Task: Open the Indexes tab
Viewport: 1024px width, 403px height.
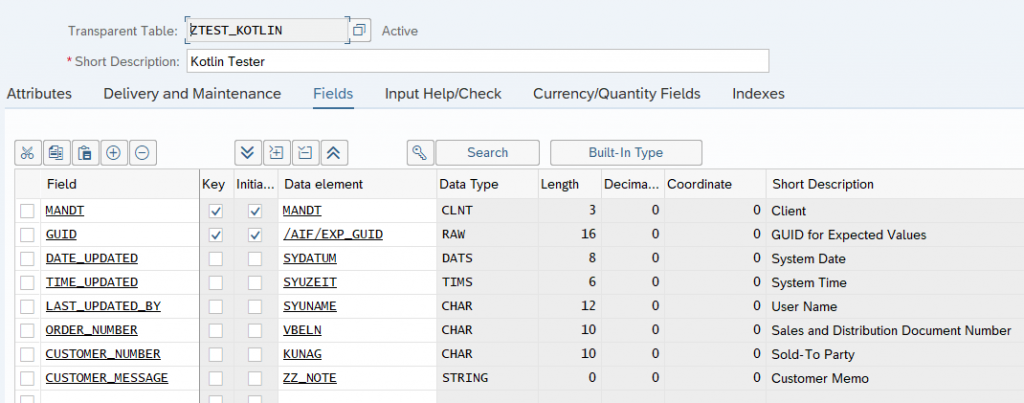Action: click(x=758, y=93)
